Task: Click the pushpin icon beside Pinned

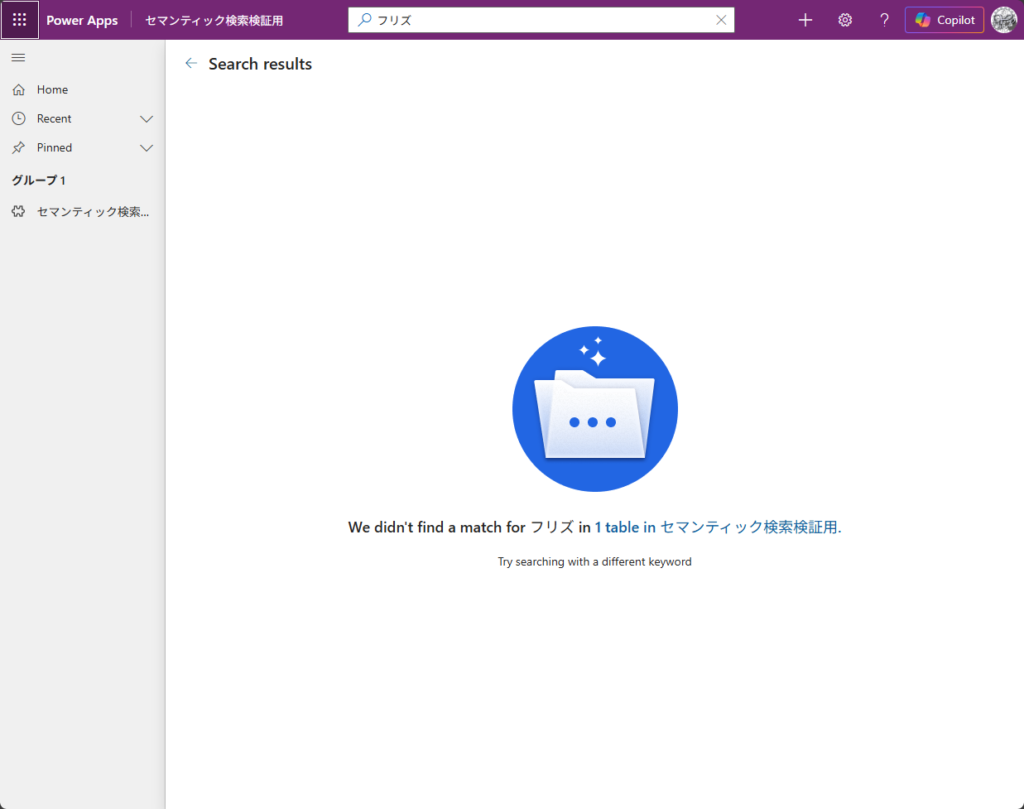Action: 18,148
